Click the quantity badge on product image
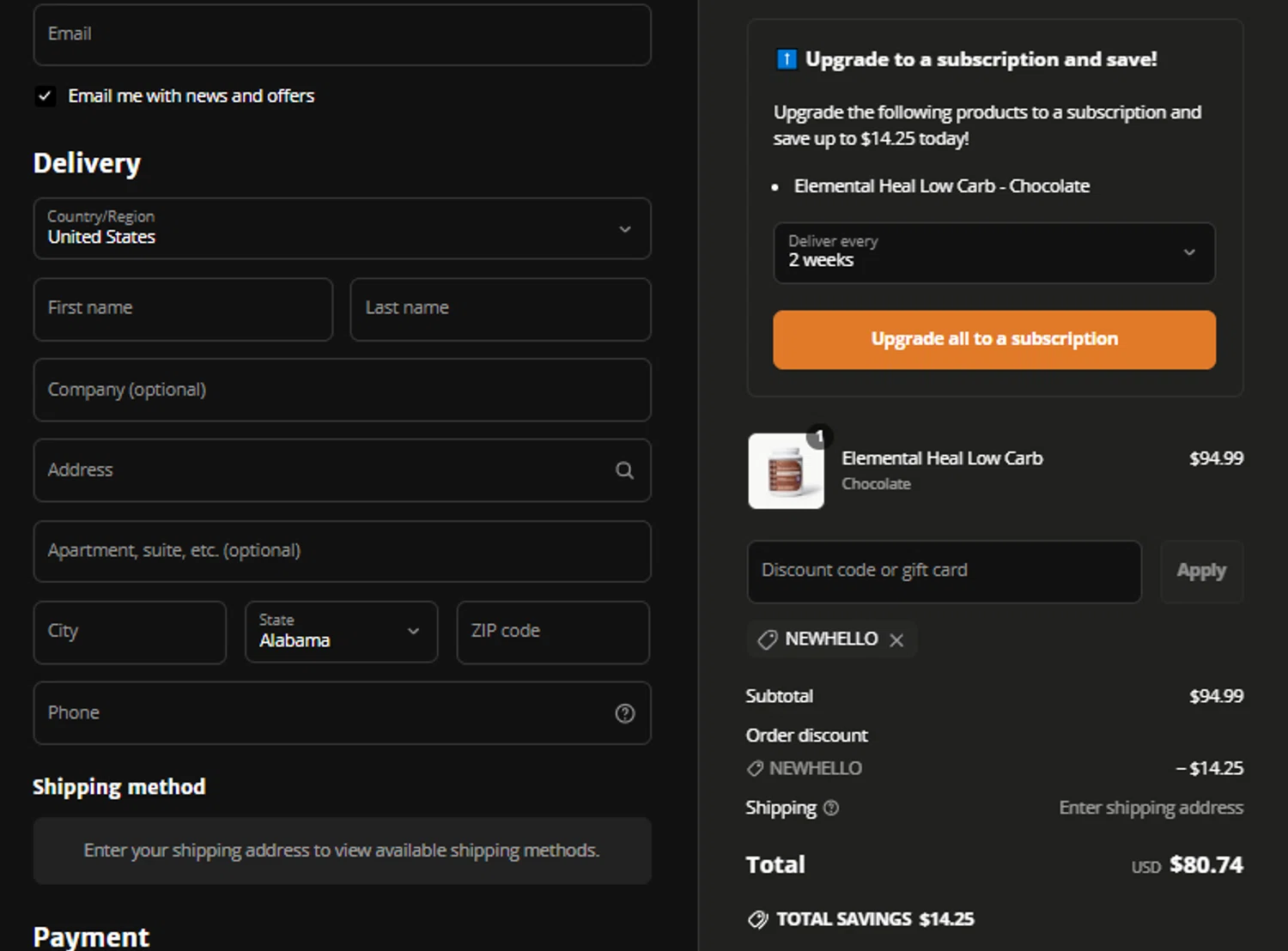 [x=819, y=437]
